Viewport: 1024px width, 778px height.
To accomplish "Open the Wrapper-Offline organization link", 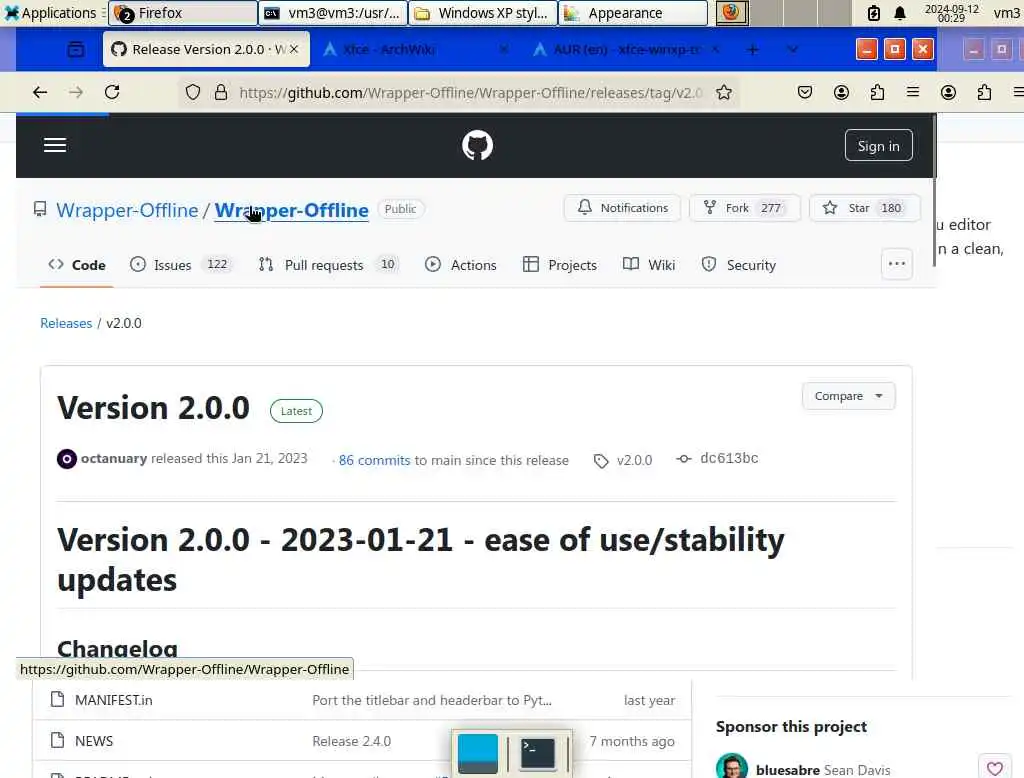I will 127,210.
